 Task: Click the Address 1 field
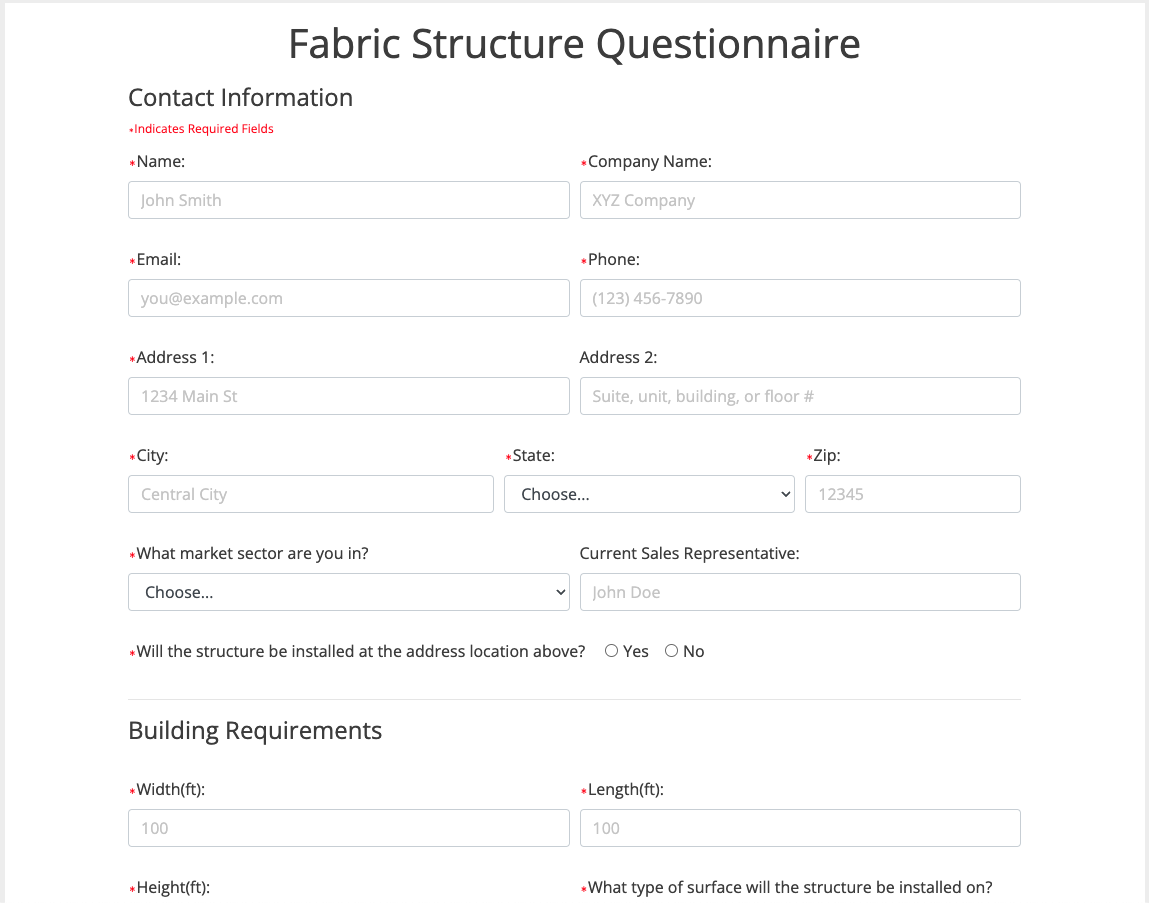pyautogui.click(x=348, y=396)
